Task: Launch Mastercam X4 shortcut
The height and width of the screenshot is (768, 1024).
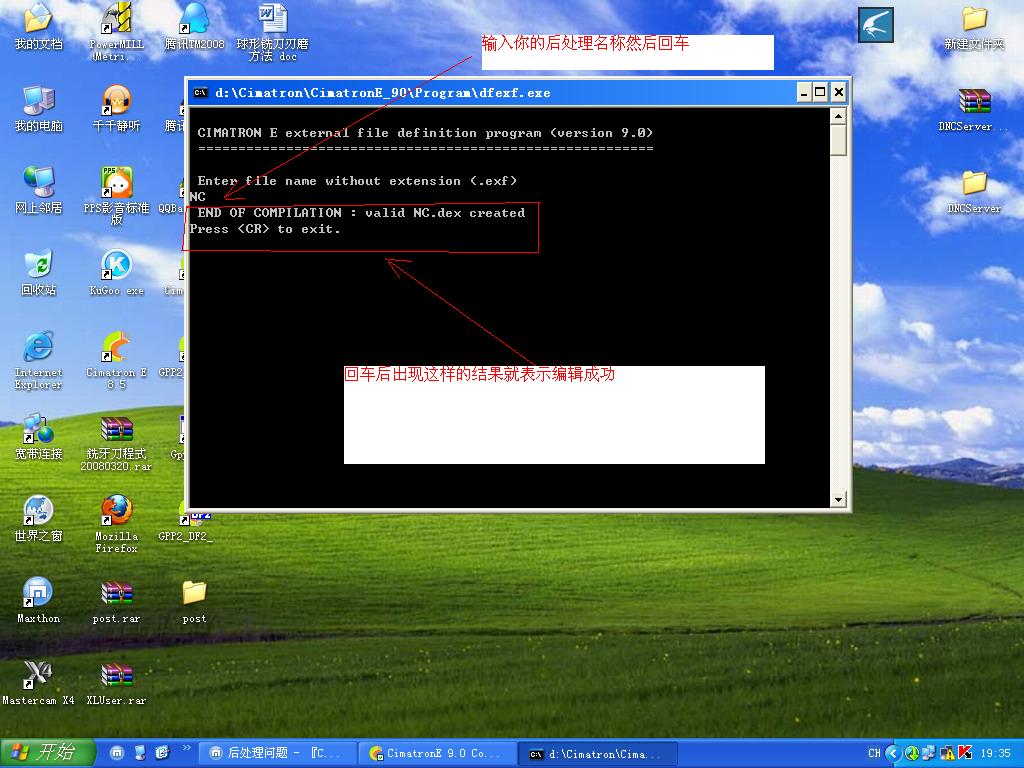Action: (39, 683)
